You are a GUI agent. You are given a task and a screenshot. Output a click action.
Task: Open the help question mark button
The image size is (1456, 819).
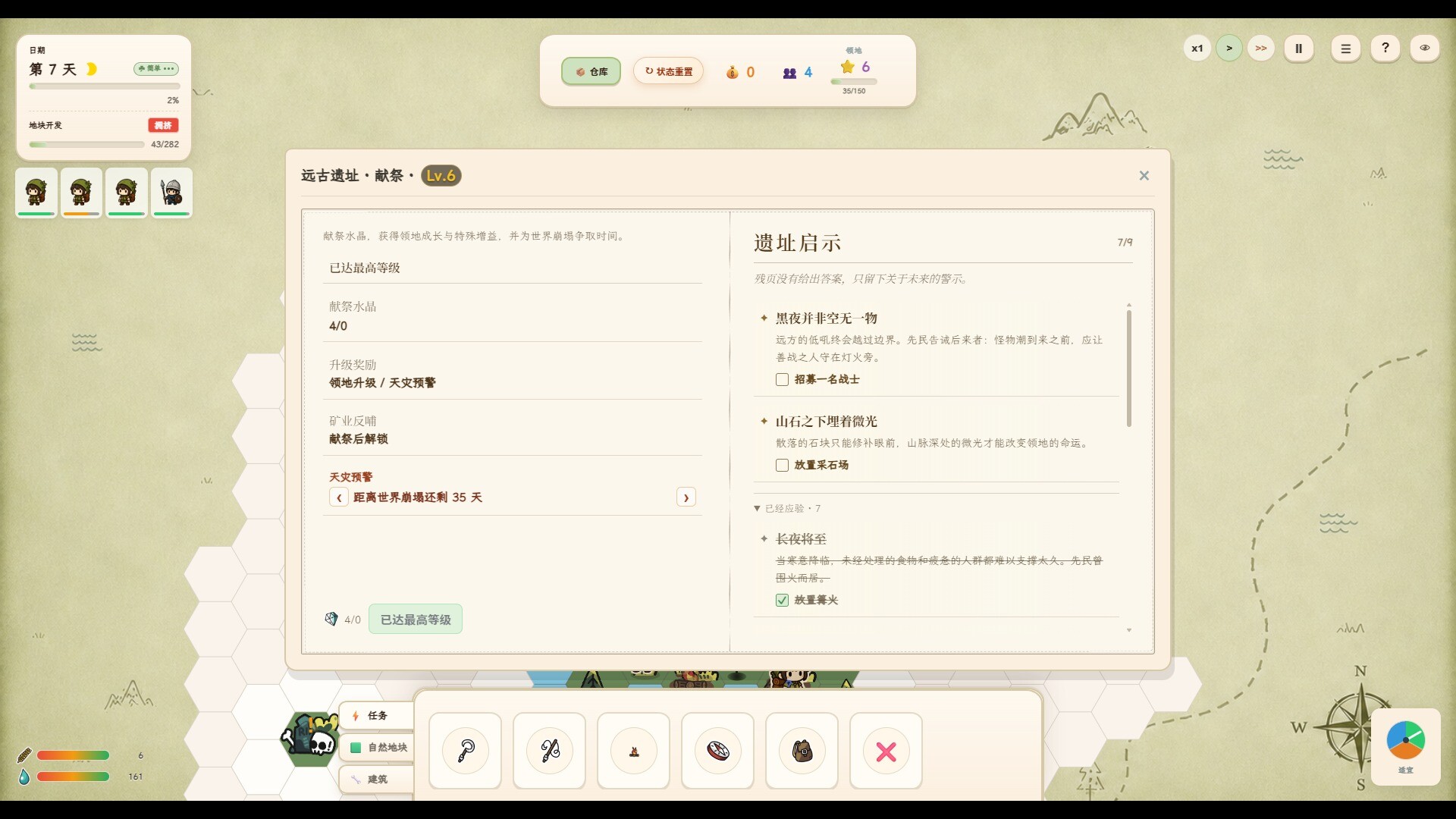pyautogui.click(x=1385, y=48)
